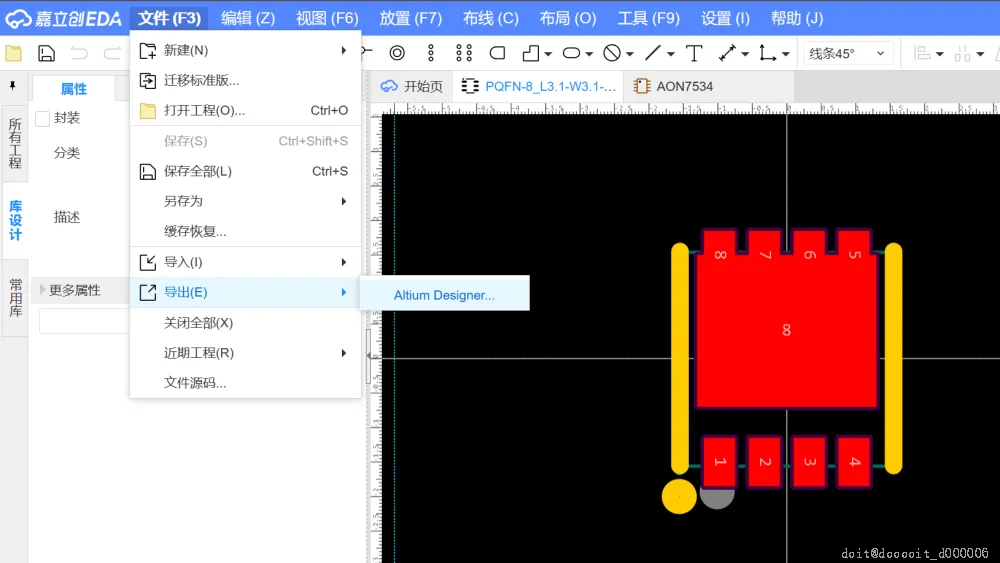This screenshot has width=1000, height=563.
Task: Choose 新建(N) from the file menu
Action: [246, 50]
